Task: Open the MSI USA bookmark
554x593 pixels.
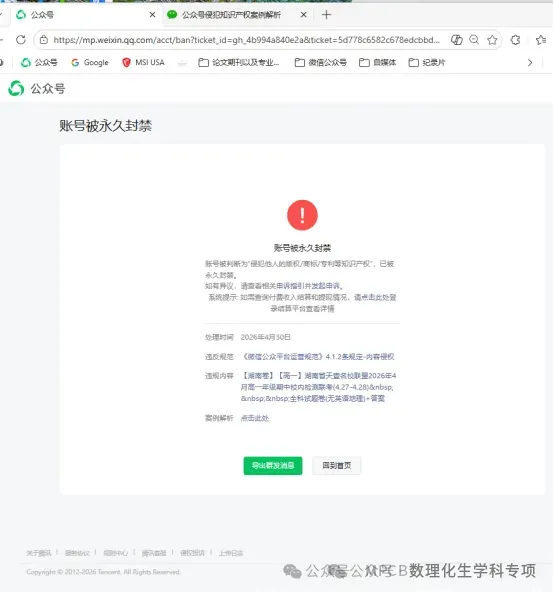Action: tap(143, 62)
